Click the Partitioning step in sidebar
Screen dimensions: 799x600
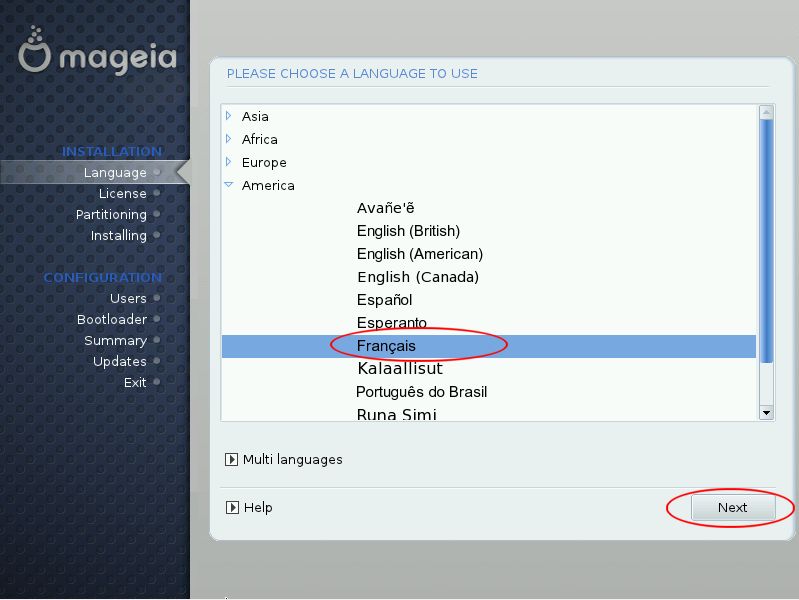pyautogui.click(x=111, y=215)
